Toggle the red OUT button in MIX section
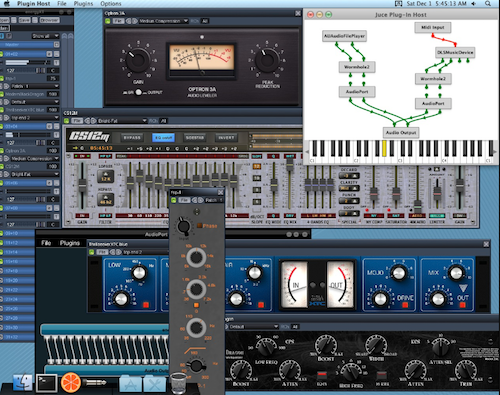500x395 pixels. tap(462, 305)
